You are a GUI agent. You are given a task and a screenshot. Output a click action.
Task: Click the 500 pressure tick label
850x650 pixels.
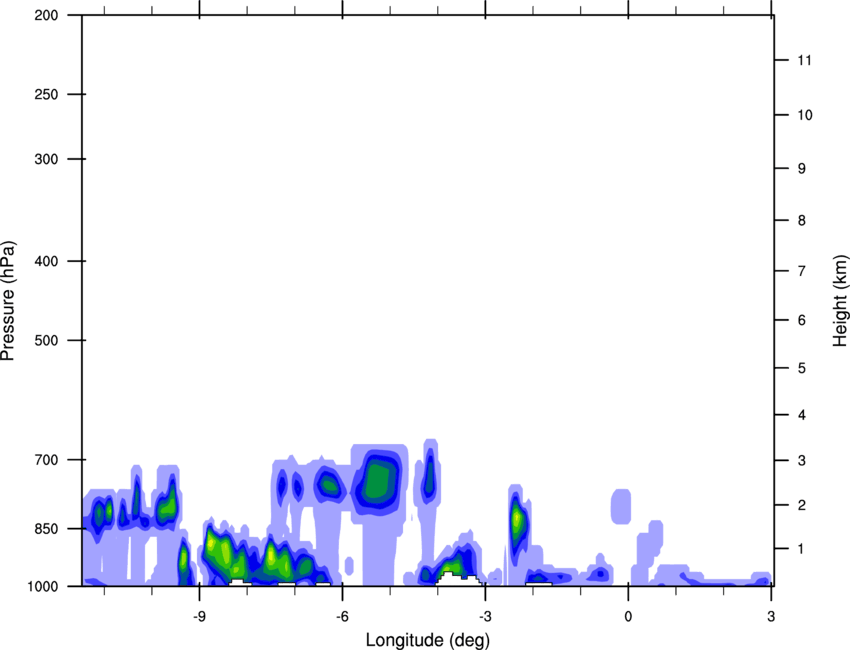pos(46,340)
